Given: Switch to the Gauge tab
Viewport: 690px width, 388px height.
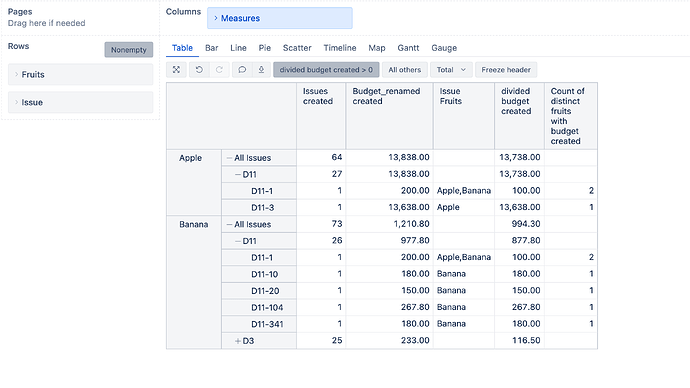Looking at the screenshot, I should click(x=444, y=48).
